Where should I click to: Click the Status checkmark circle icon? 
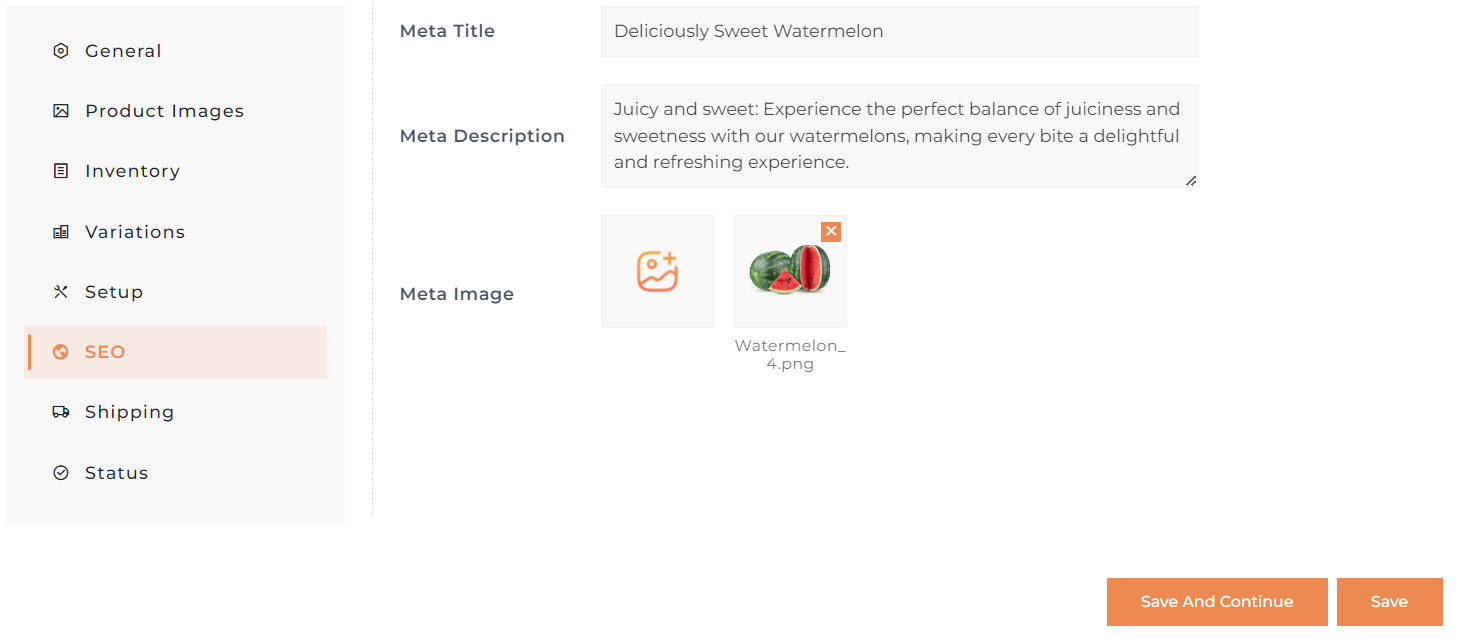pyautogui.click(x=61, y=473)
